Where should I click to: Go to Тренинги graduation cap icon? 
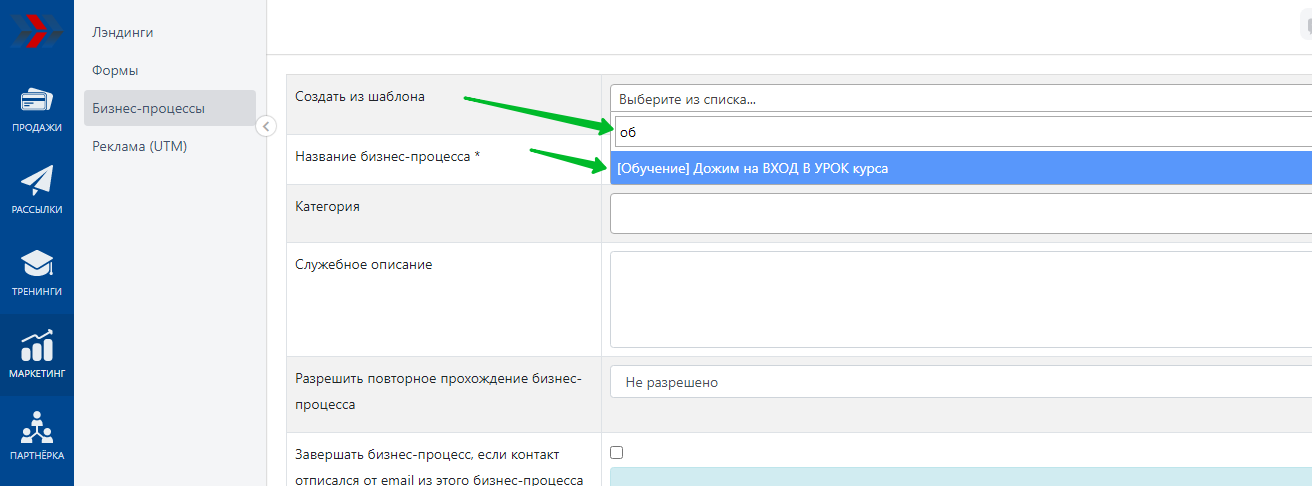click(37, 264)
